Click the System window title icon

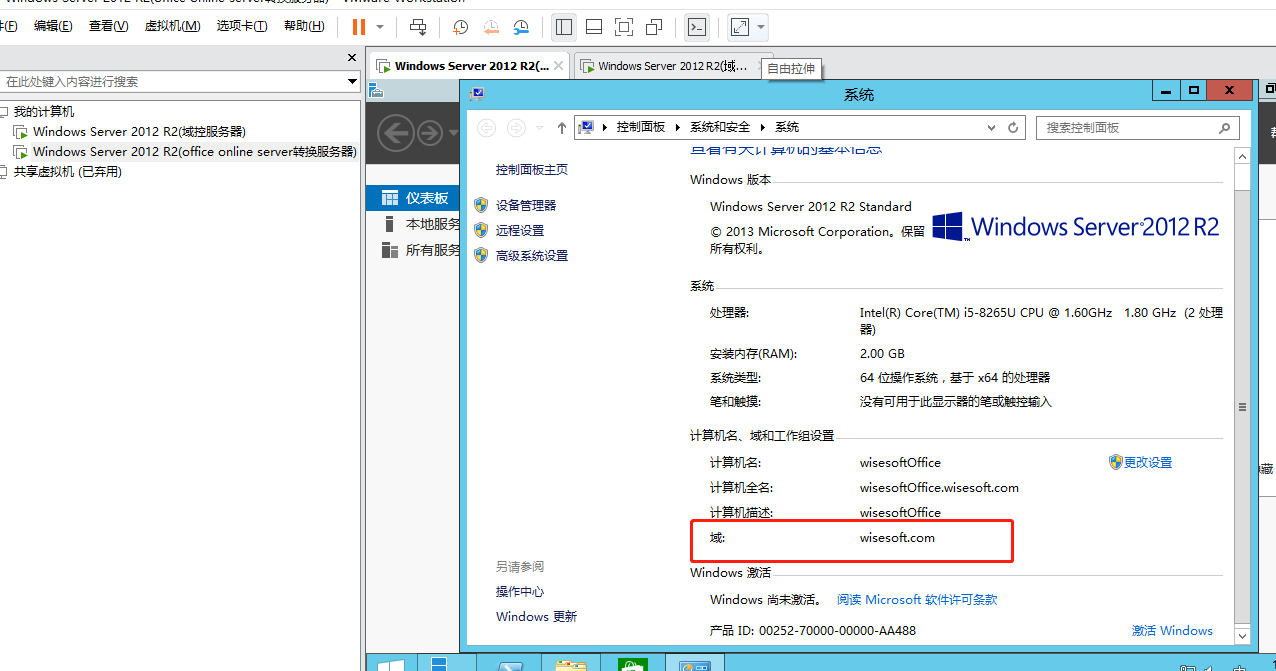(x=477, y=93)
